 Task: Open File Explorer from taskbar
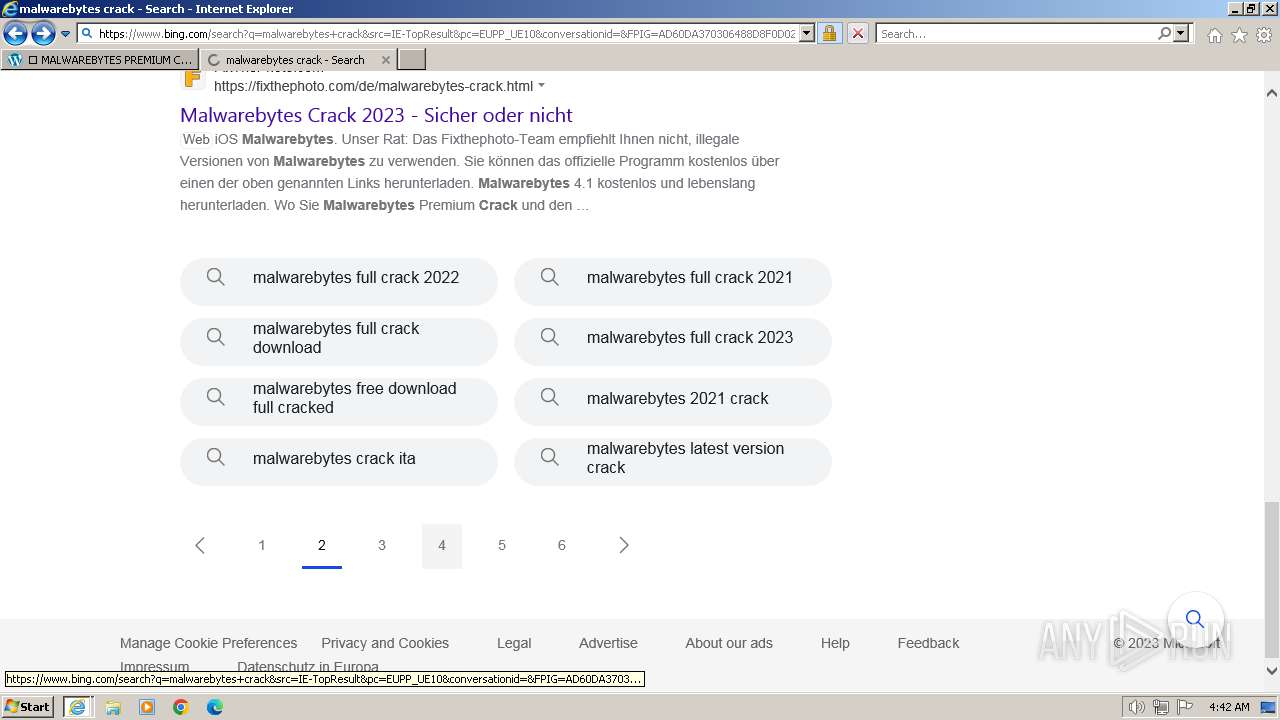(x=113, y=707)
